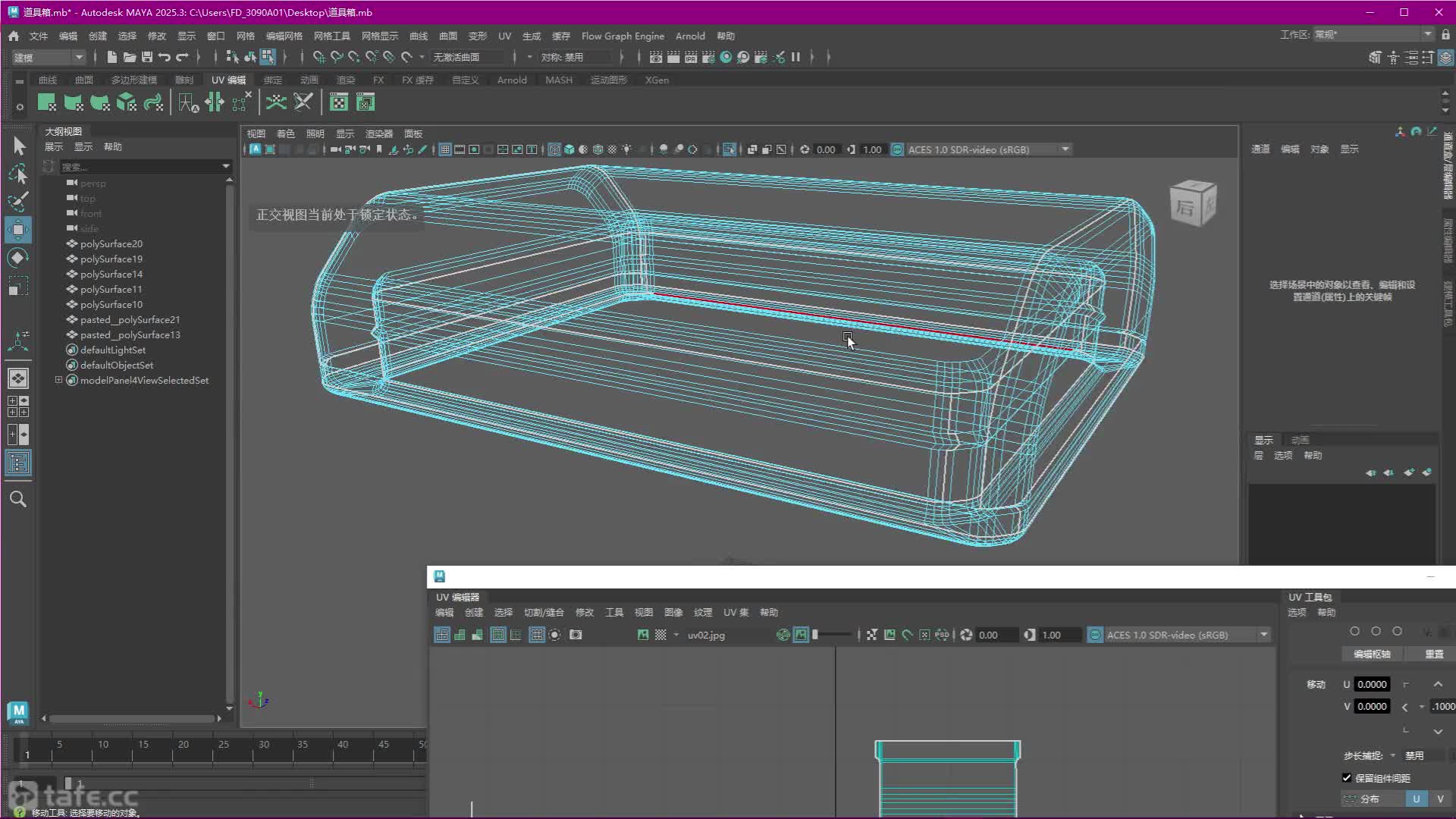Image resolution: width=1456 pixels, height=819 pixels.
Task: Switch to 多边形建模 shelf tab
Action: (133, 80)
